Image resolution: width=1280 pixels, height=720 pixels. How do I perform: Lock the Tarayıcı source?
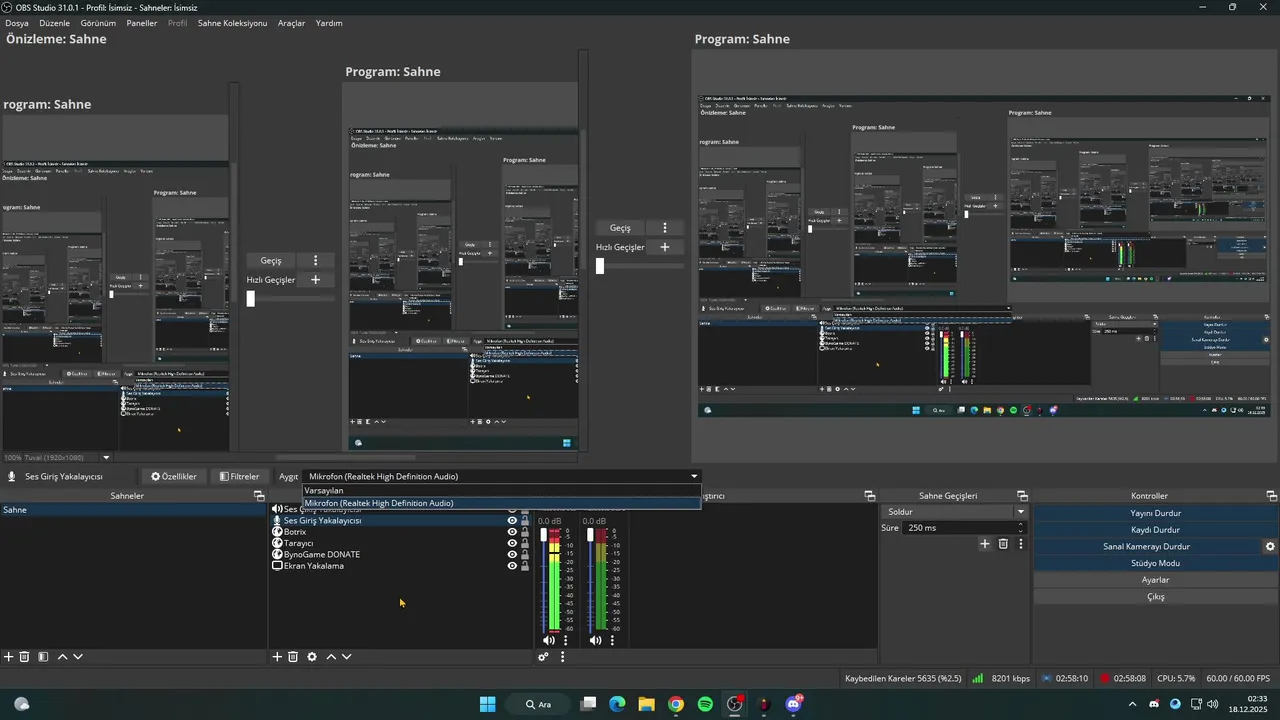[x=525, y=543]
